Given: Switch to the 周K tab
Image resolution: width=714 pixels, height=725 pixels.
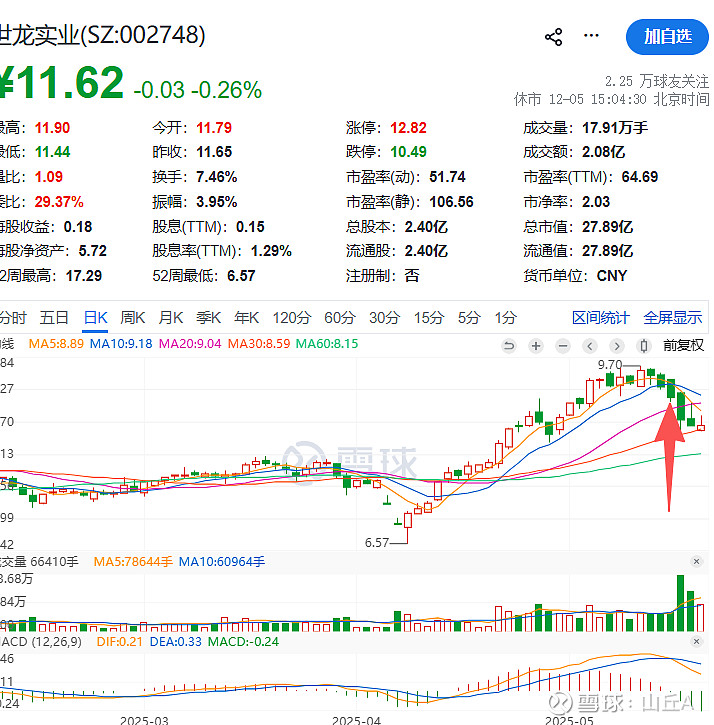Looking at the screenshot, I should click(x=133, y=318).
